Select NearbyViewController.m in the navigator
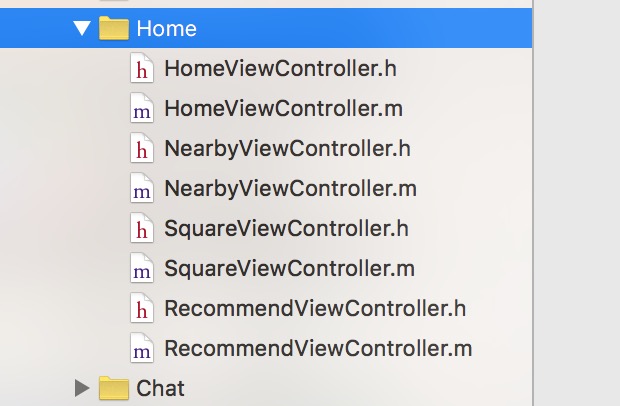The height and width of the screenshot is (406, 620). click(290, 189)
